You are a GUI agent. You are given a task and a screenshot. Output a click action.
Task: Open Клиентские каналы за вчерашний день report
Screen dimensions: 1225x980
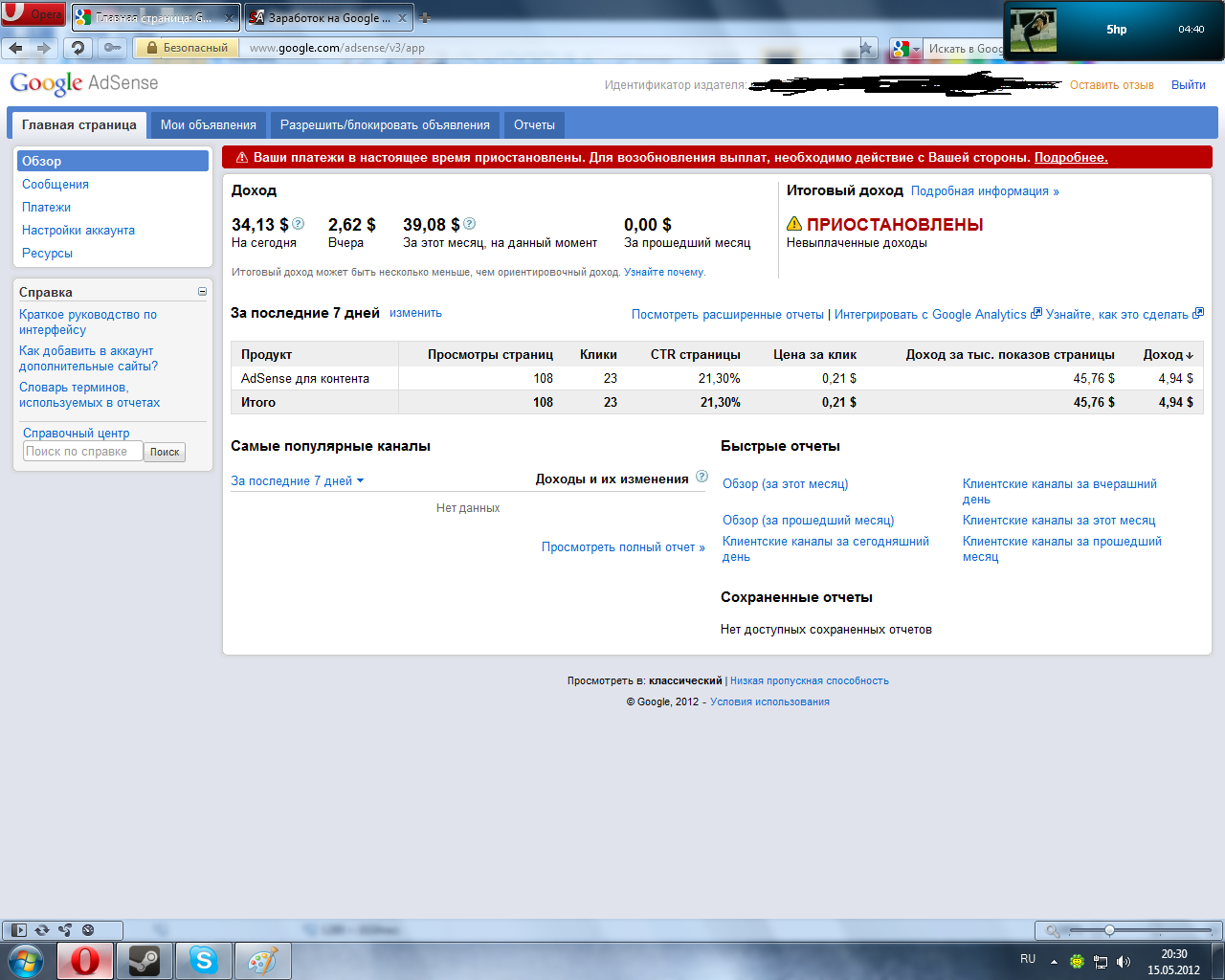tap(1059, 491)
